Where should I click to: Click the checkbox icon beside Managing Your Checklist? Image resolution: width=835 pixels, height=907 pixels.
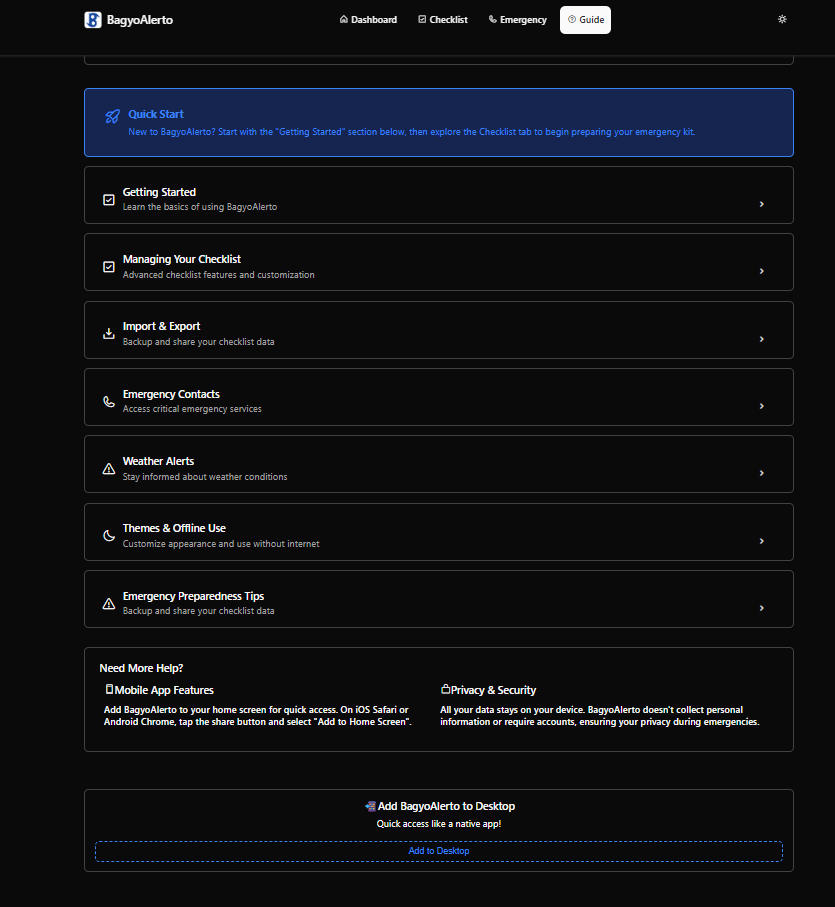pos(109,267)
